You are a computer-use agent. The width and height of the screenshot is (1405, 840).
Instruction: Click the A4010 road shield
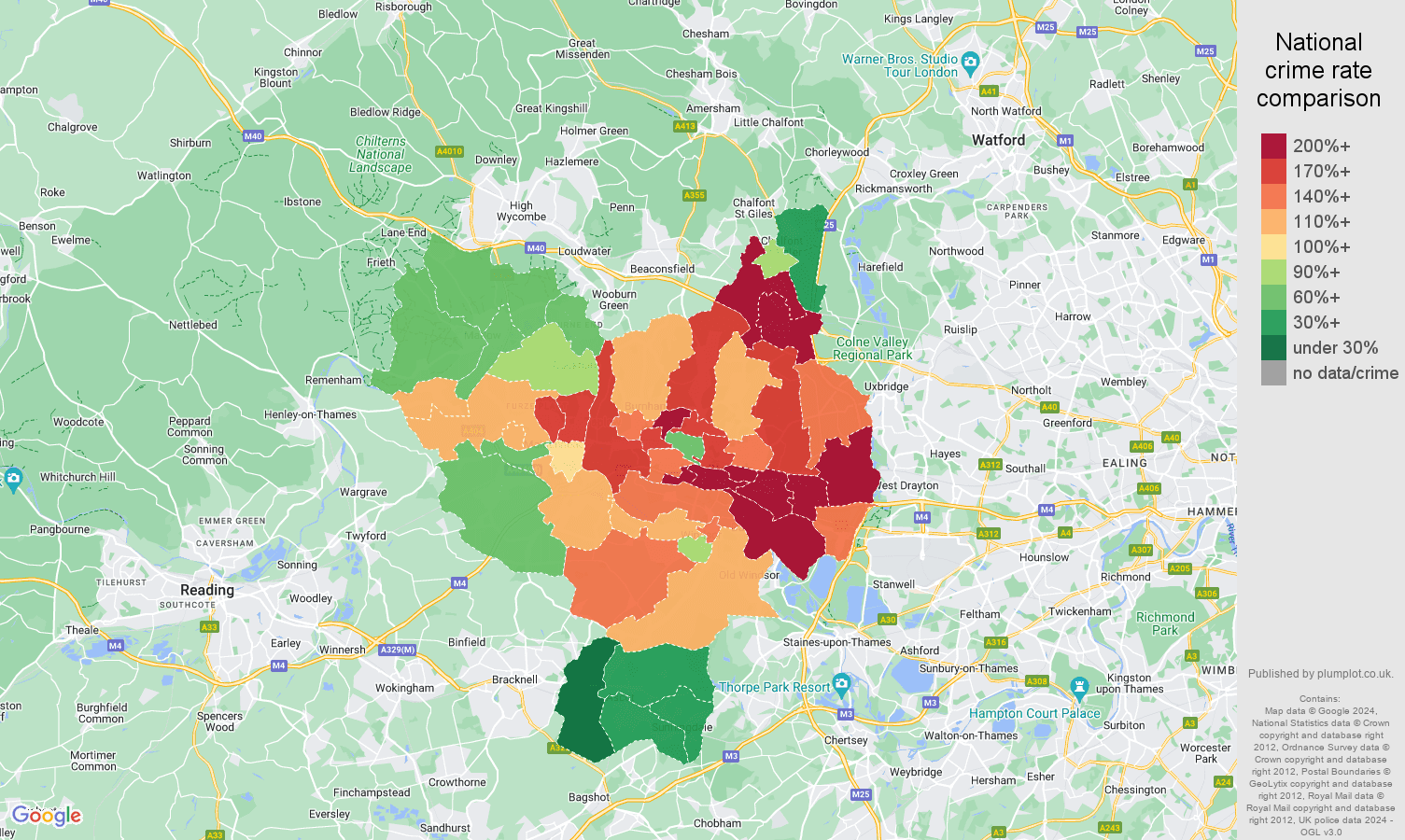(449, 151)
